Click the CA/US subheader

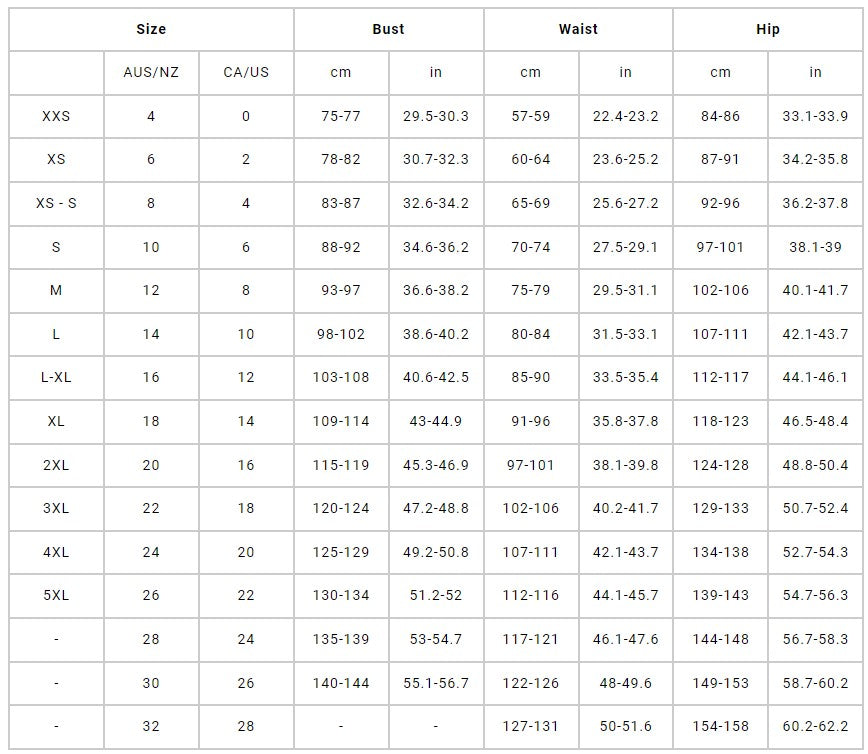[x=246, y=72]
